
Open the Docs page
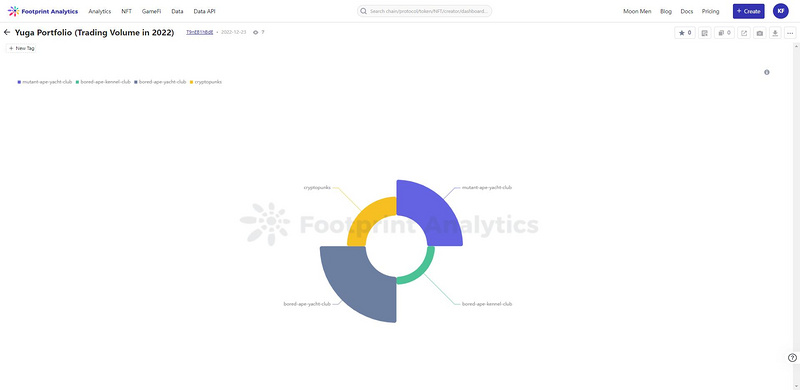click(x=687, y=11)
